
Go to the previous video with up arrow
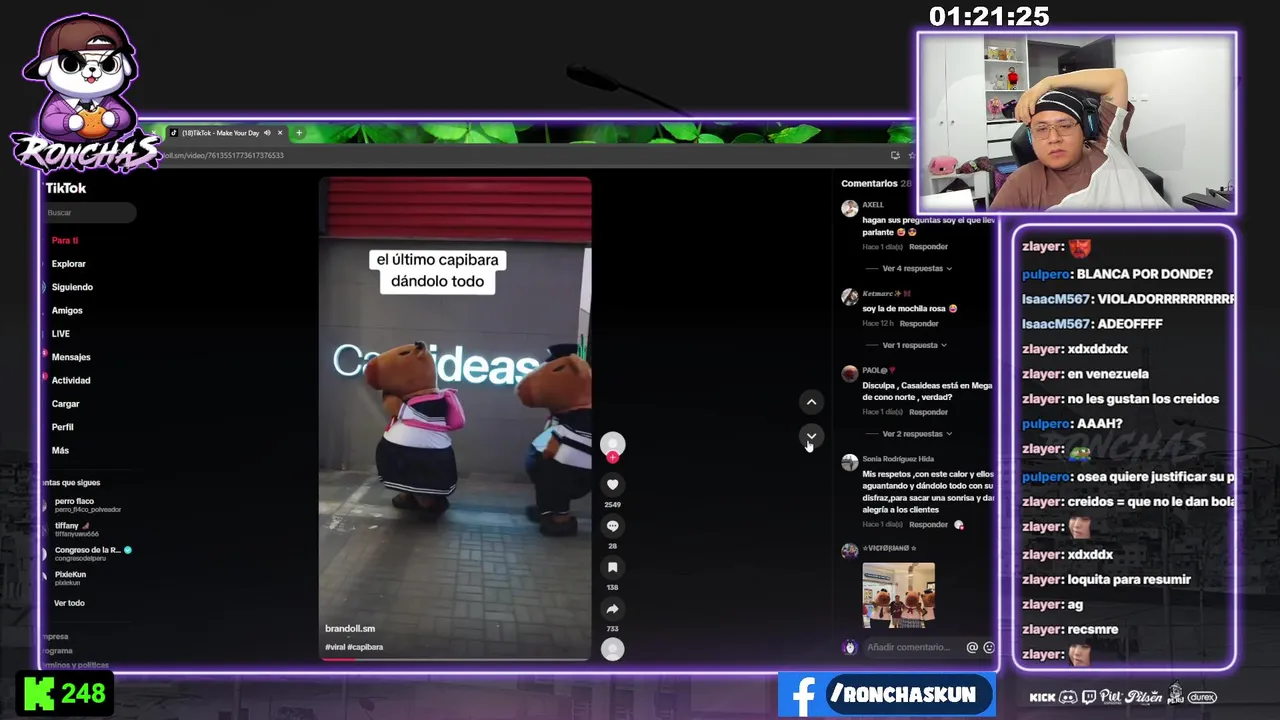click(x=811, y=402)
